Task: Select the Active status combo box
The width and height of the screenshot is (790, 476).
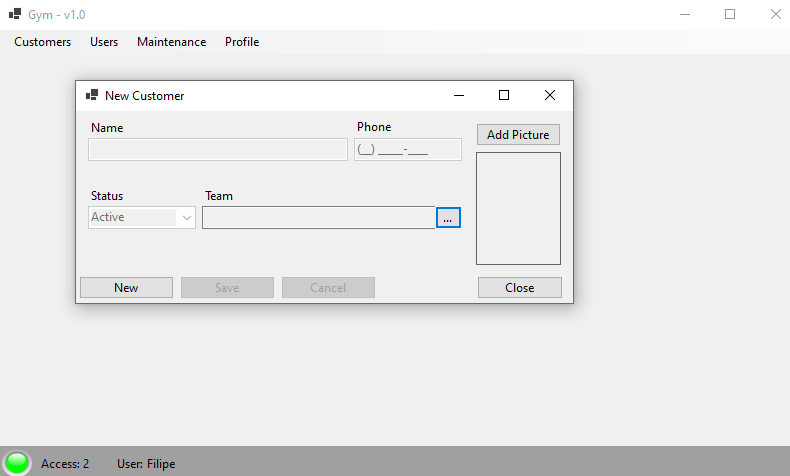Action: click(142, 218)
